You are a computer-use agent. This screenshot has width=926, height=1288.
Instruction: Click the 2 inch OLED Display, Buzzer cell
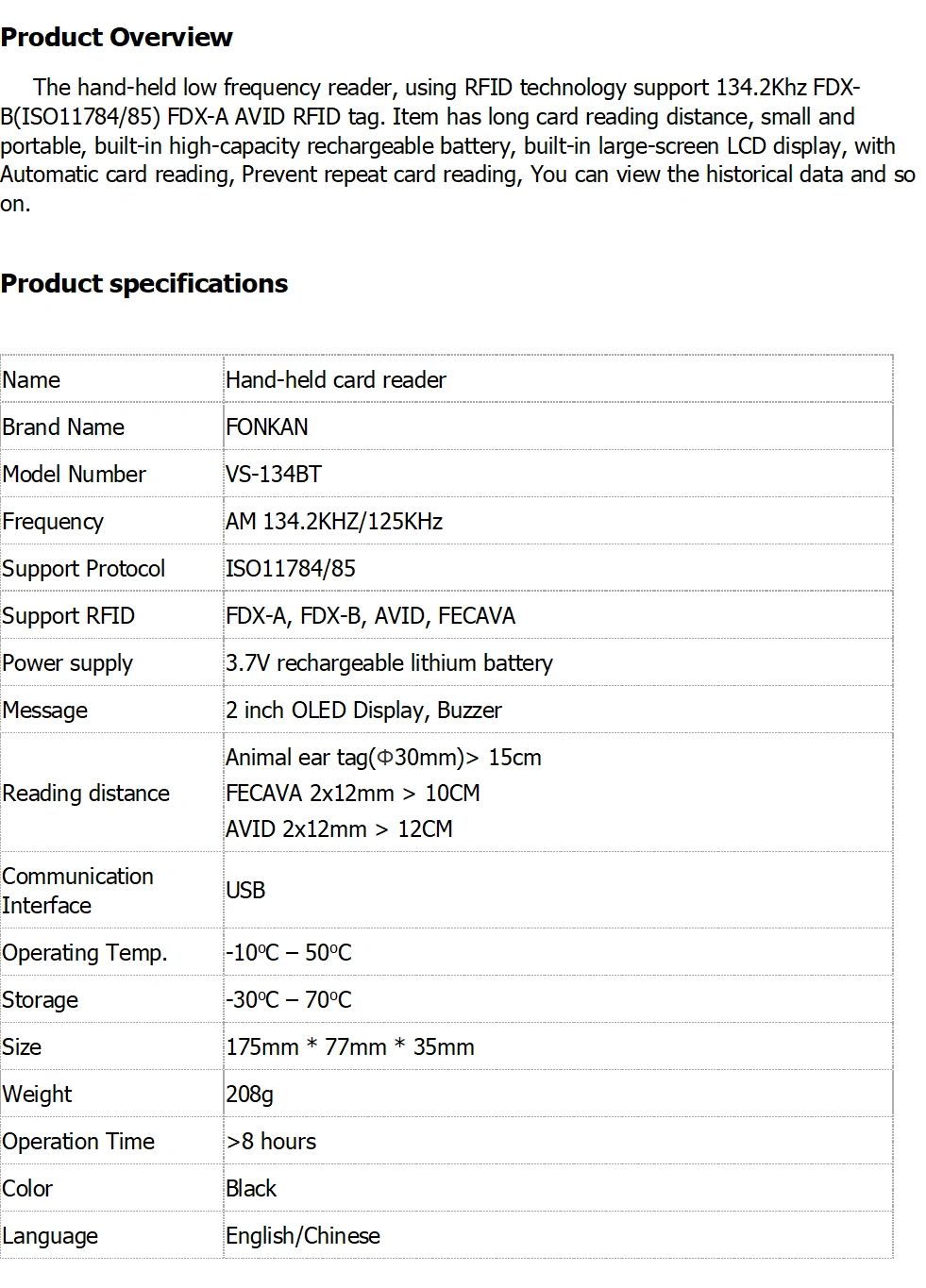click(558, 710)
